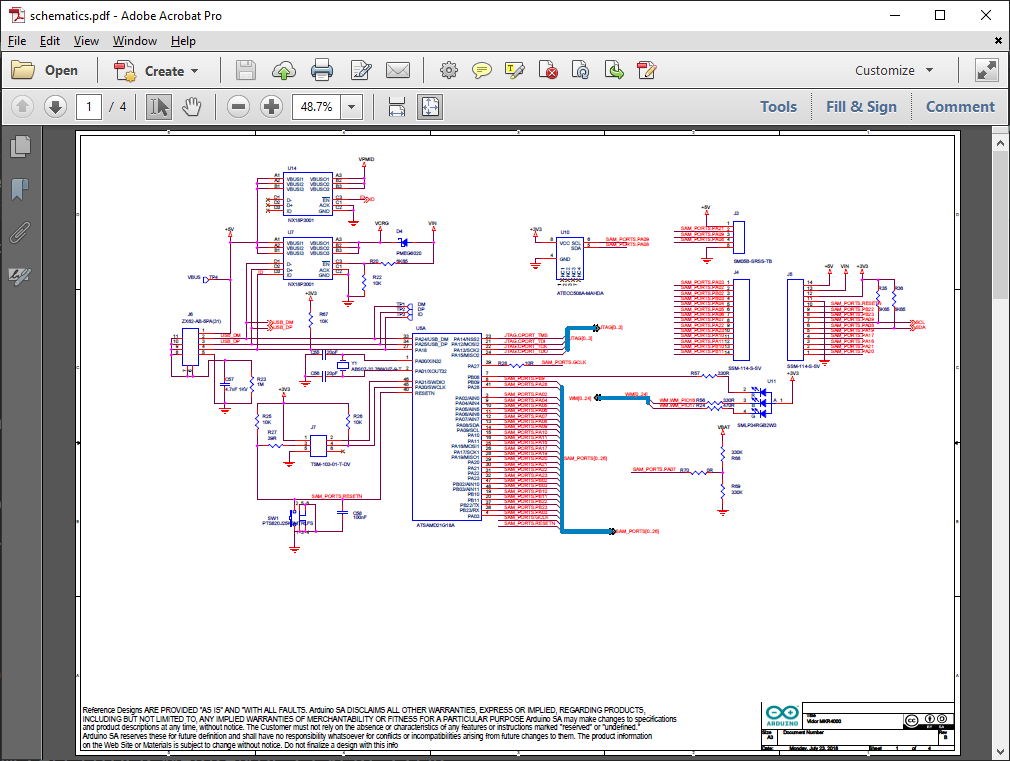Click the Edit PDF form icon
1010x761 pixels.
(647, 70)
